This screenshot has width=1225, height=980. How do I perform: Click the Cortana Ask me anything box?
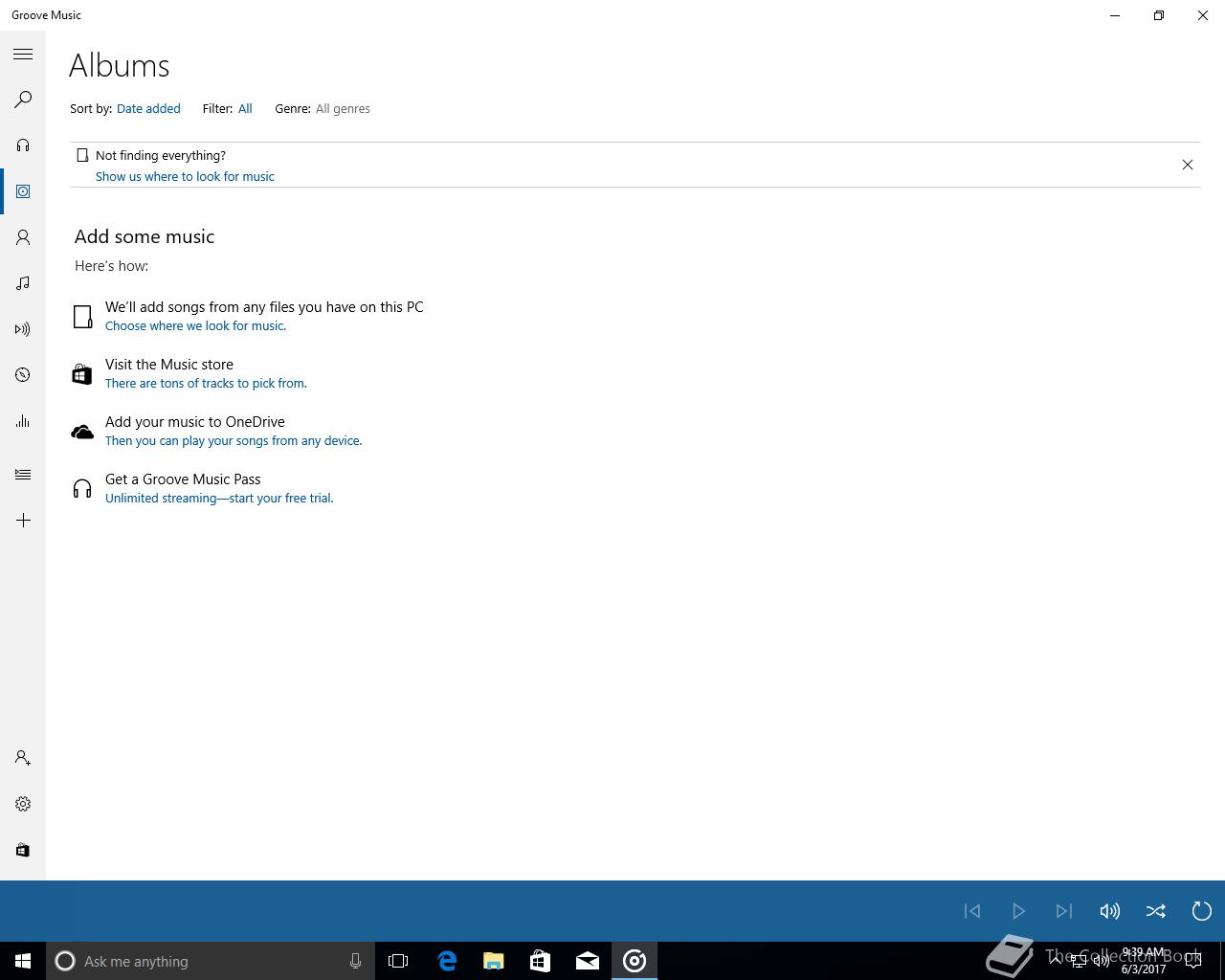[211, 961]
